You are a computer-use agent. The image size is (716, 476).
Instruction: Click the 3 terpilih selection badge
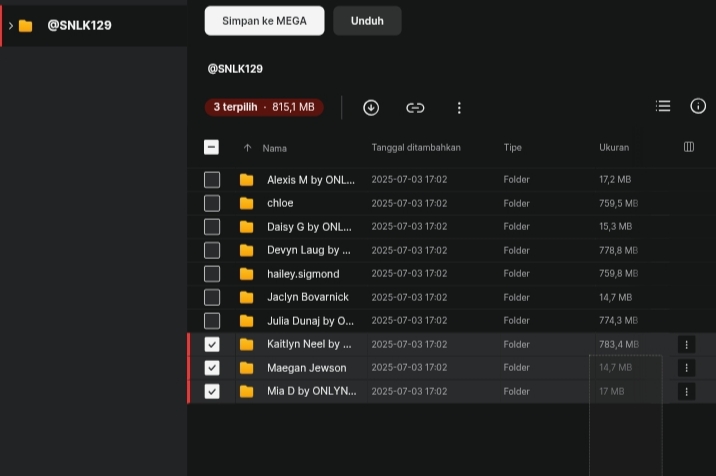pos(264,107)
